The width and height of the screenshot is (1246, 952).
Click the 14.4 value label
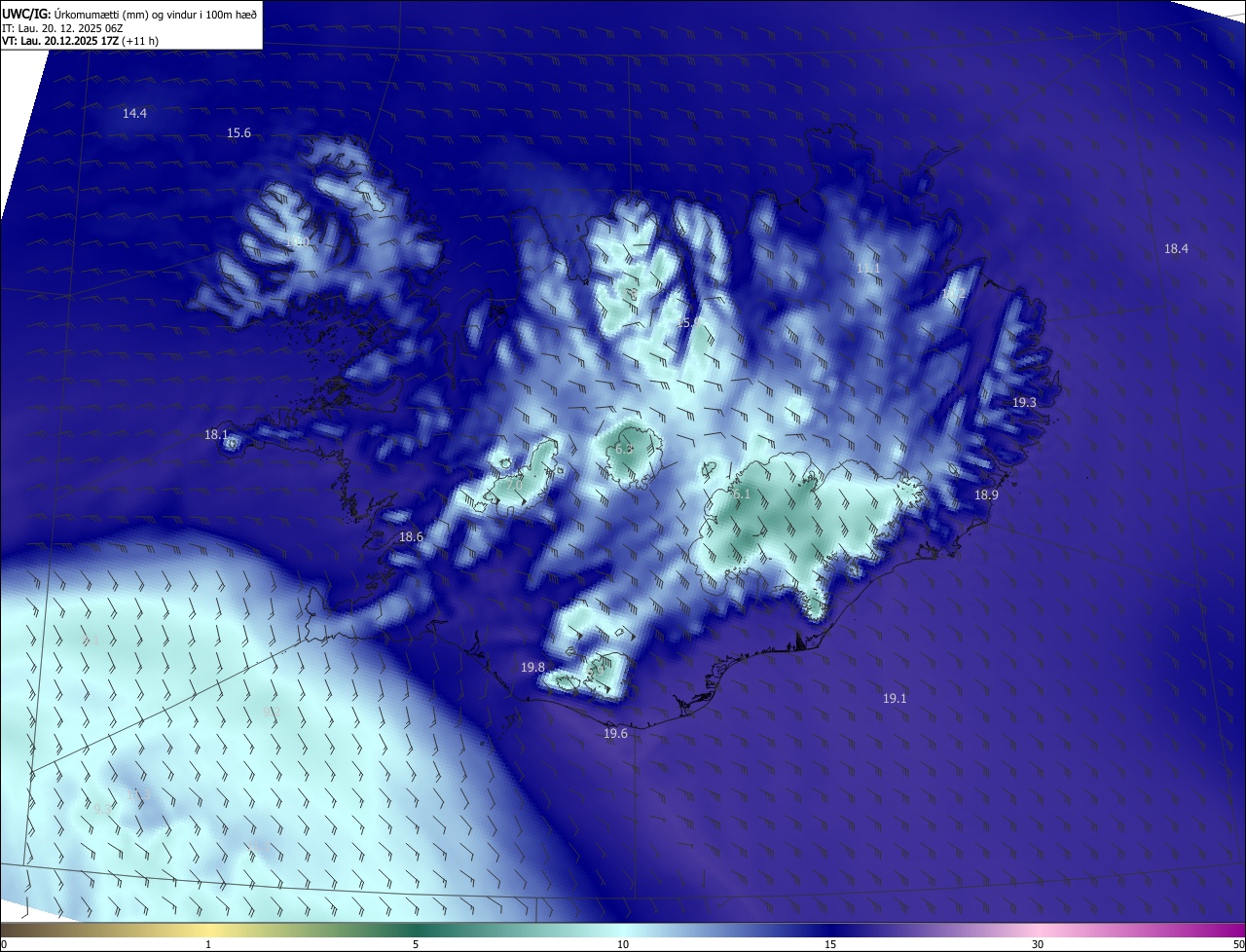(134, 114)
